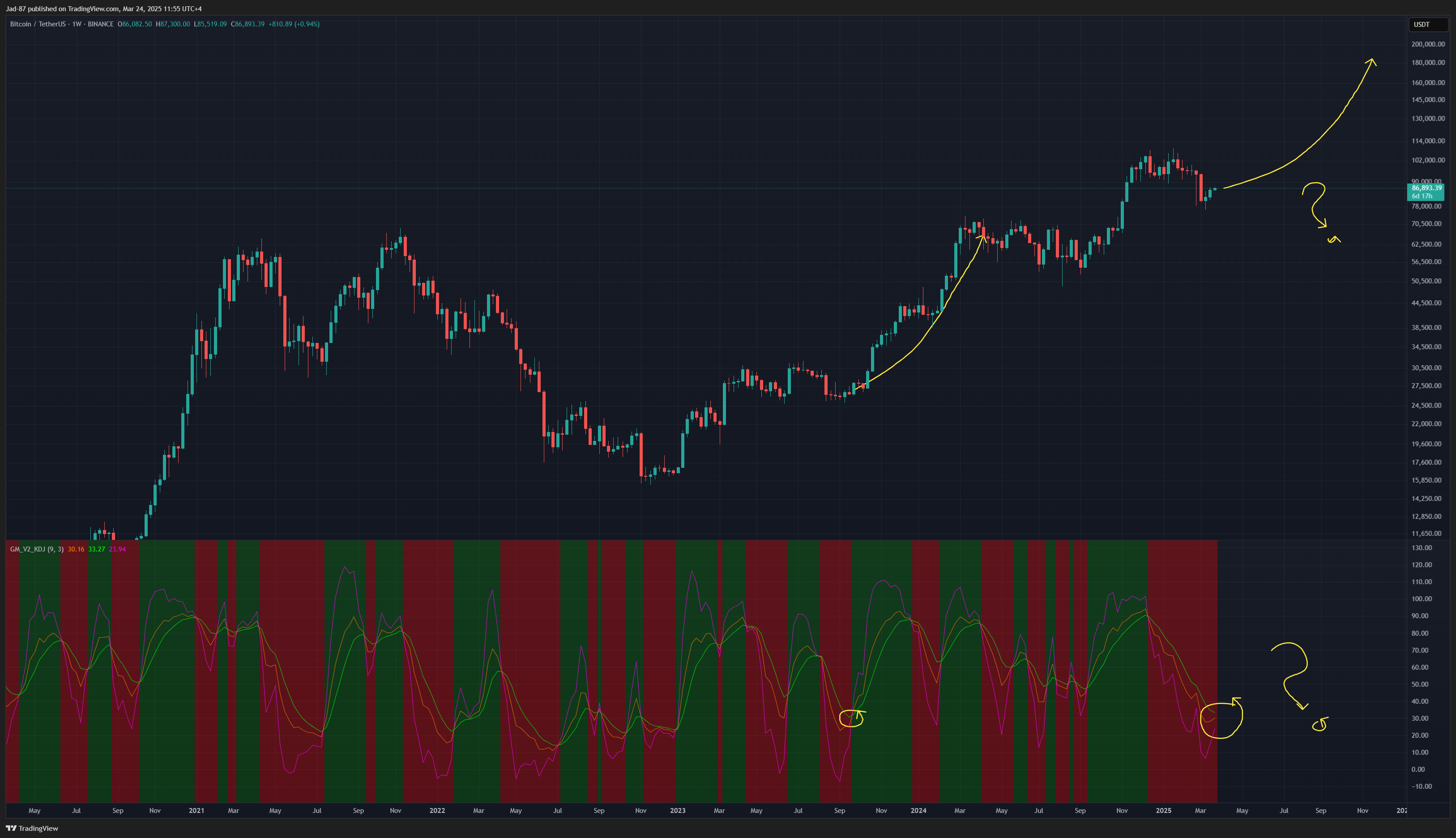Click the 70,500.00 price axis label
The height and width of the screenshot is (838, 1456).
tap(1426, 224)
